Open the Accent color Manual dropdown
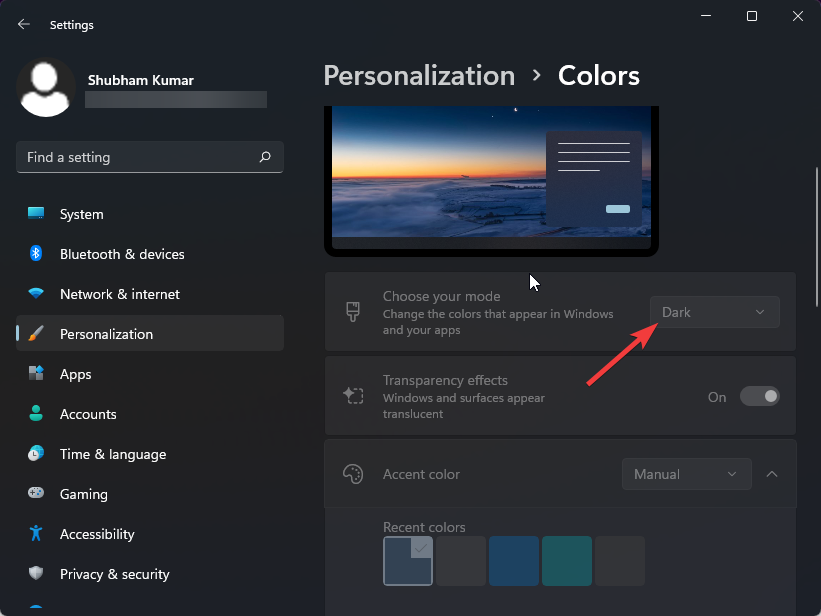This screenshot has width=821, height=616. tap(686, 474)
